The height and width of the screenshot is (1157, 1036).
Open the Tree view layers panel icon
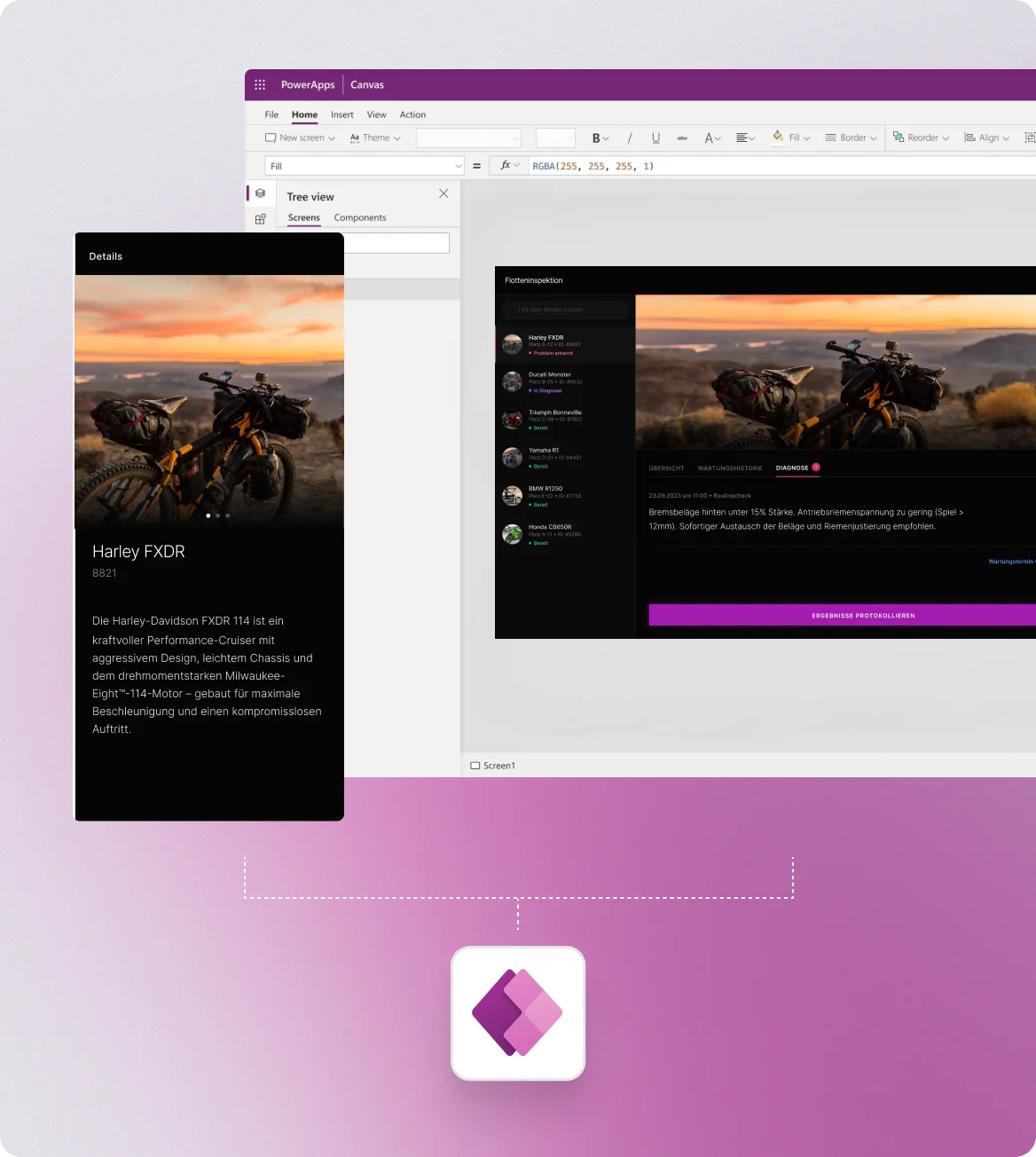[x=260, y=193]
